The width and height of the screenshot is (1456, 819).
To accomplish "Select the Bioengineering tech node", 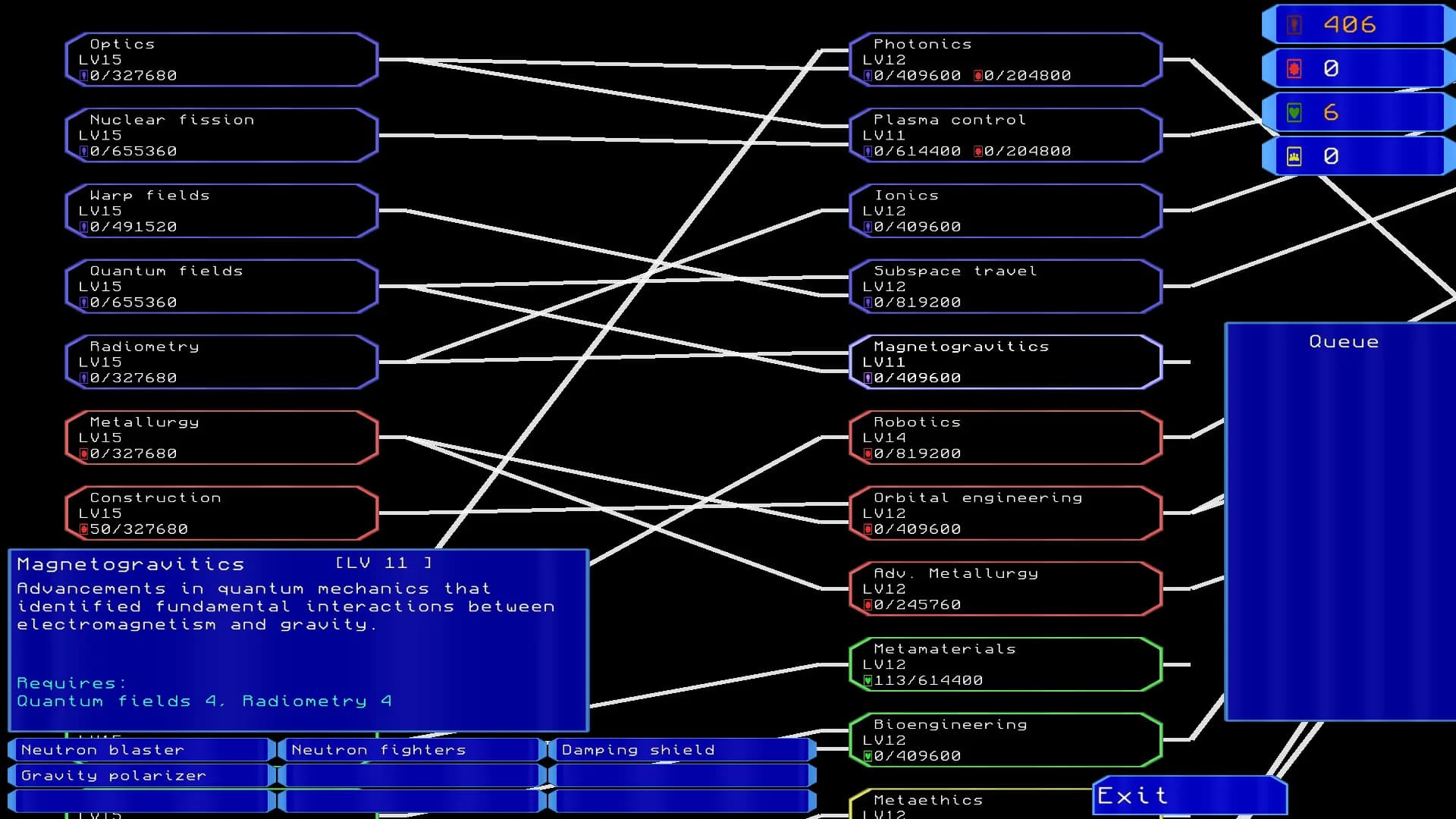I will point(1006,740).
